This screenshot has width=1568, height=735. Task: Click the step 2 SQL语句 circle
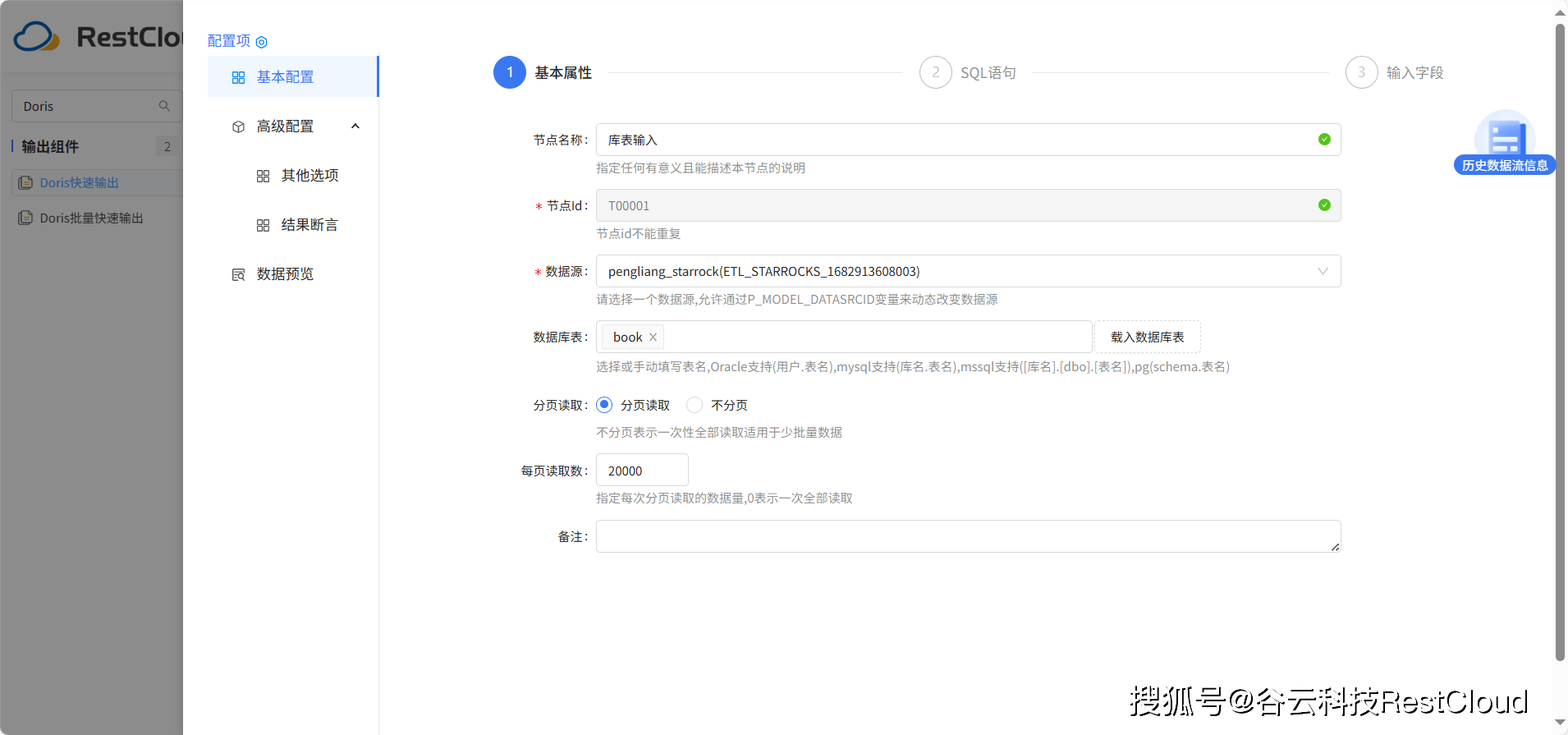point(935,72)
